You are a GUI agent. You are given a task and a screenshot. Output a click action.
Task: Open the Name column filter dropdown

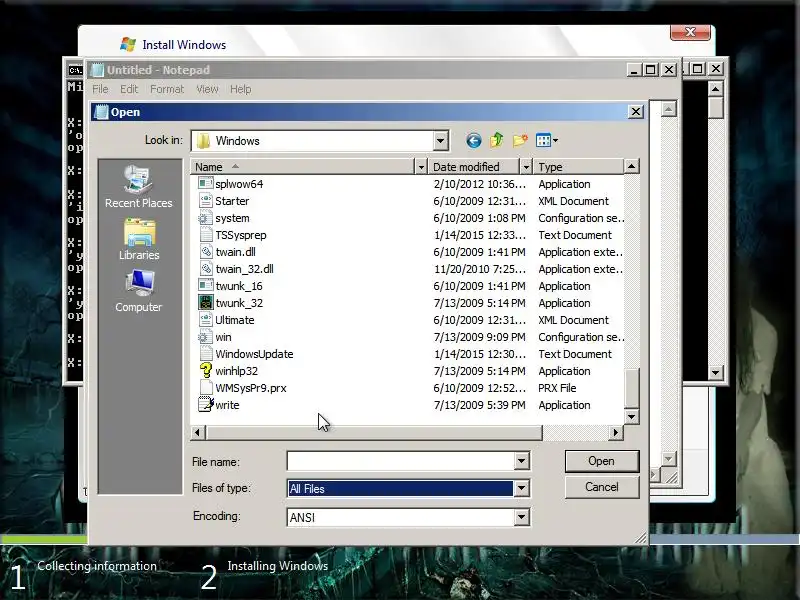click(421, 167)
